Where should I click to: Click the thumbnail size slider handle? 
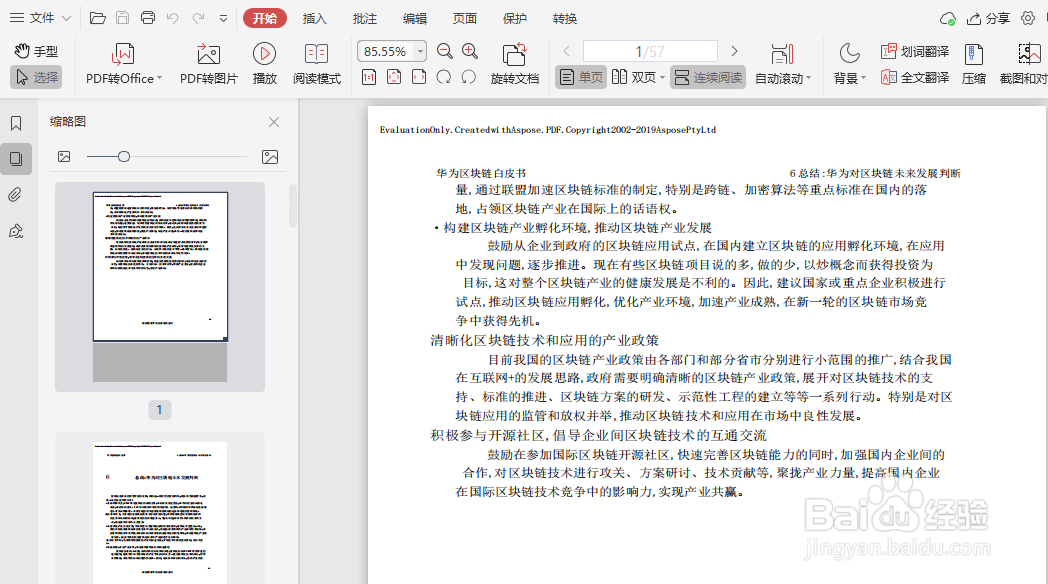tap(124, 156)
